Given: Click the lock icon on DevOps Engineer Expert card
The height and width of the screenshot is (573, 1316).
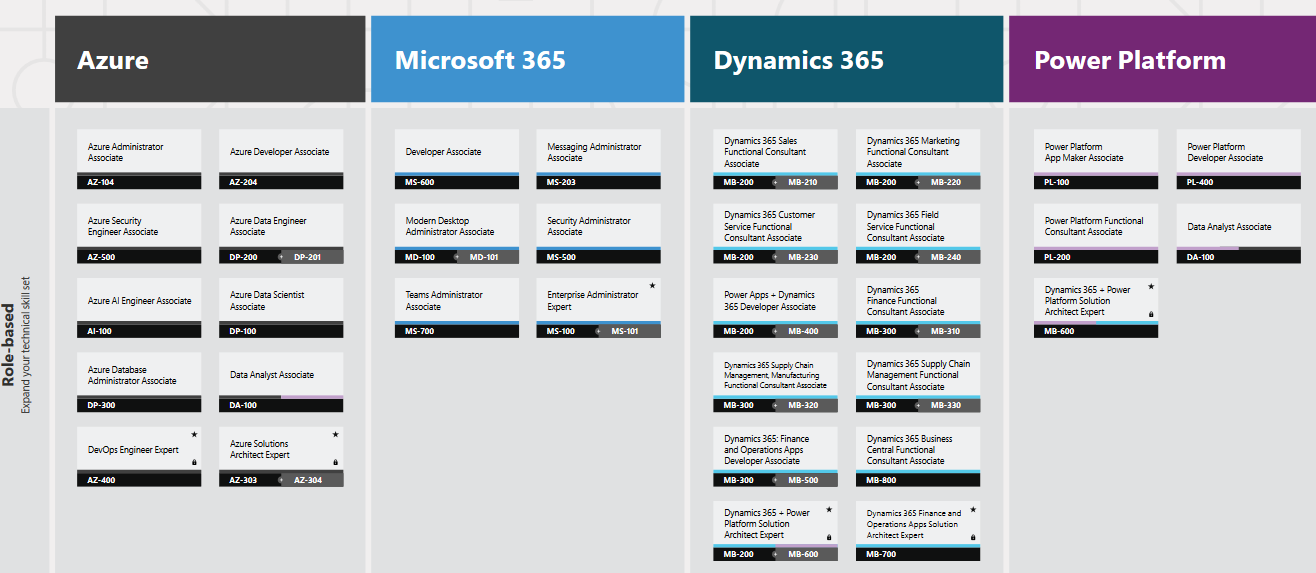Looking at the screenshot, I should pyautogui.click(x=194, y=462).
